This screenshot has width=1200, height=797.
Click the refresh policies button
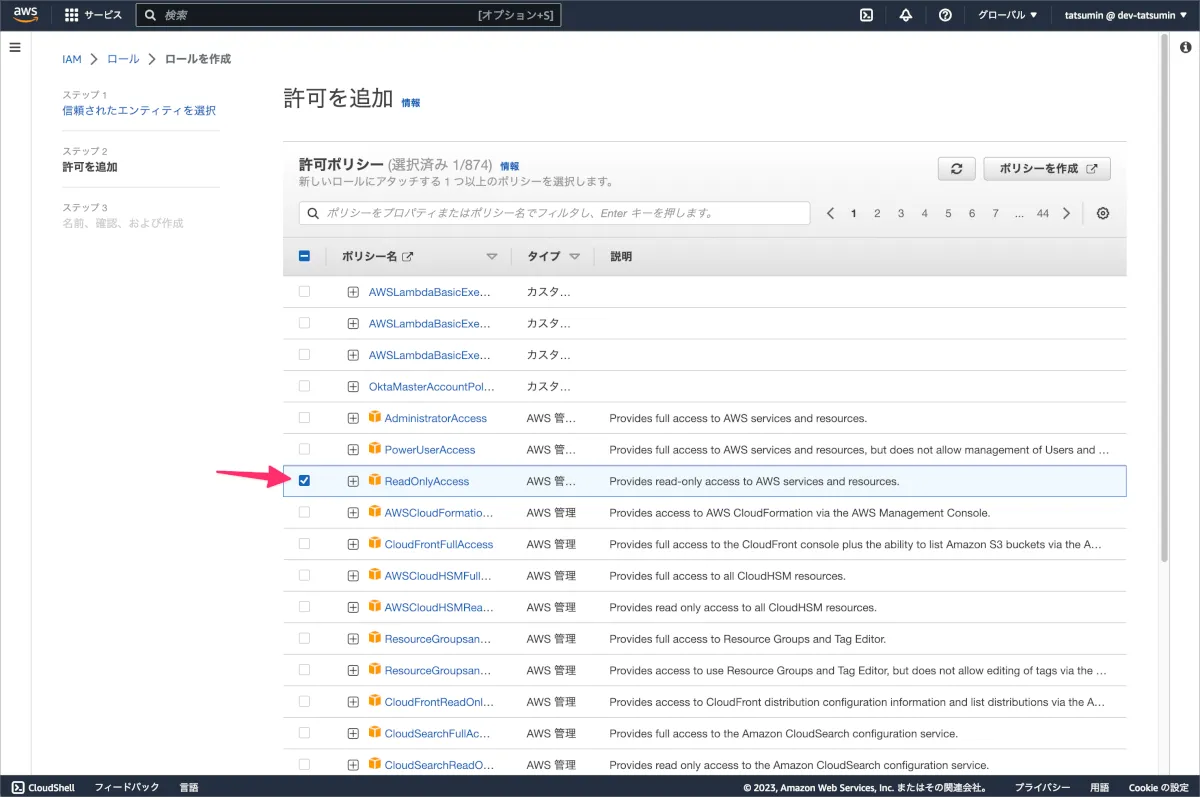956,169
